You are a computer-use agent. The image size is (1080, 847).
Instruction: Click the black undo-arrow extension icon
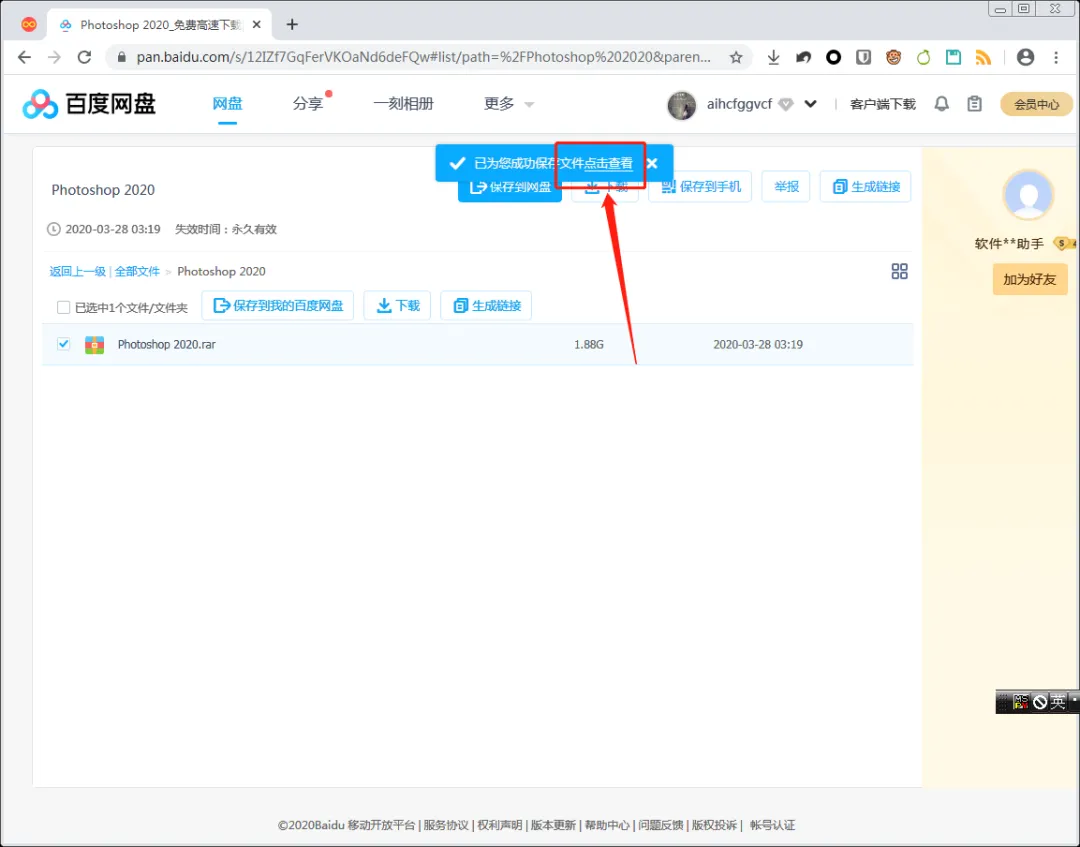click(803, 57)
